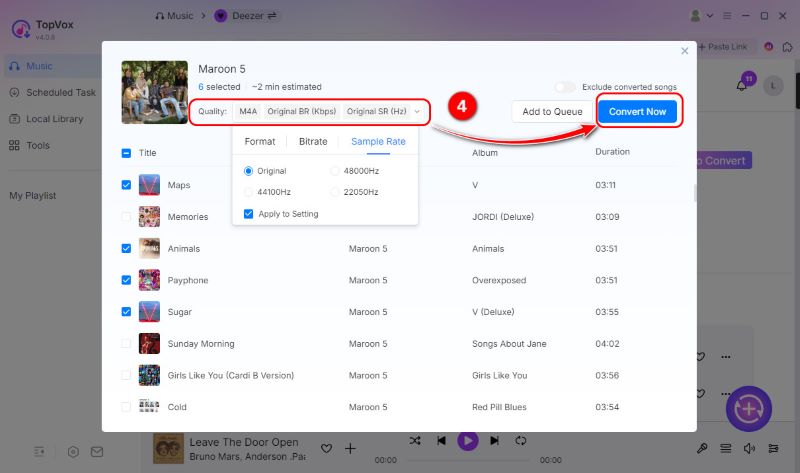This screenshot has height=473, width=800.
Task: Skip to previous track
Action: [x=441, y=440]
